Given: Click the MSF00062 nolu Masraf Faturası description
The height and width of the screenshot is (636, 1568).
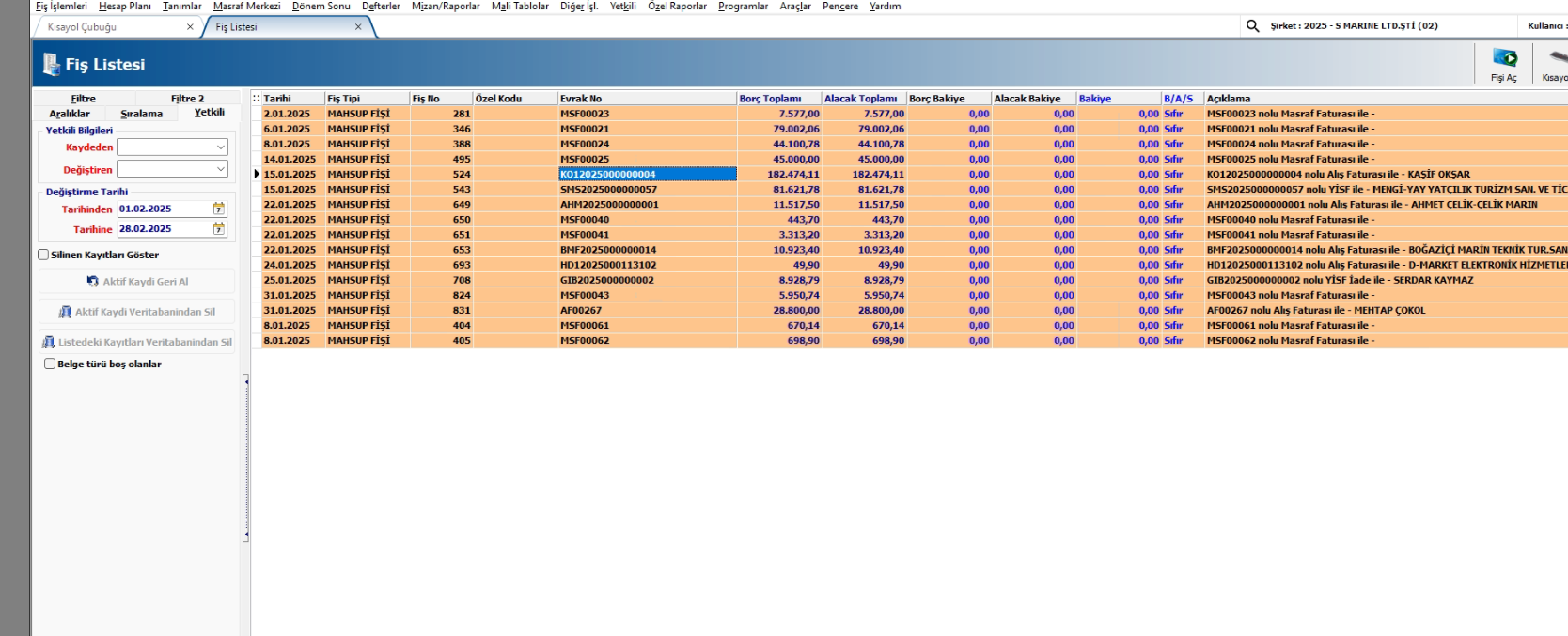Looking at the screenshot, I should (x=1291, y=340).
